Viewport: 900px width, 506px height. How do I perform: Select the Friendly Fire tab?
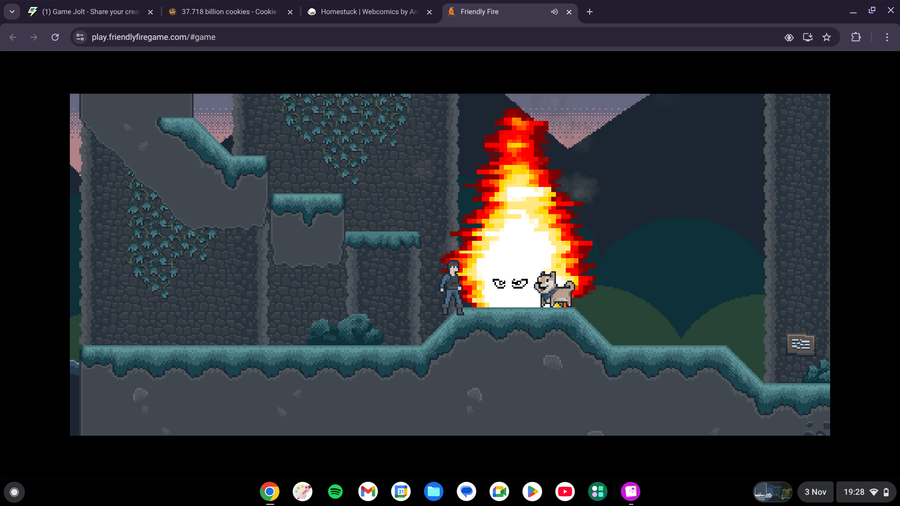tap(510, 11)
